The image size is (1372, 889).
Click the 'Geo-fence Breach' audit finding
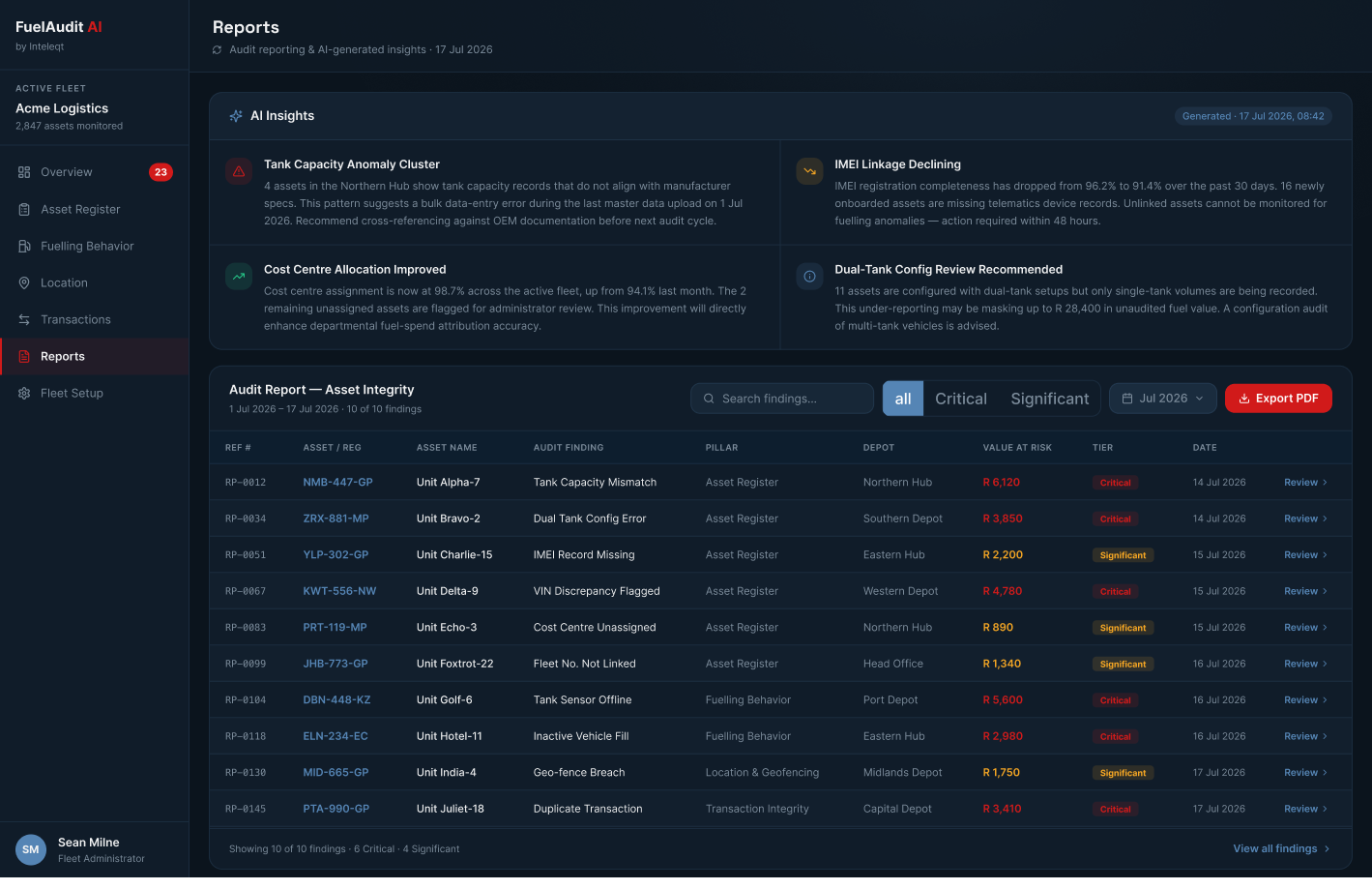579,773
